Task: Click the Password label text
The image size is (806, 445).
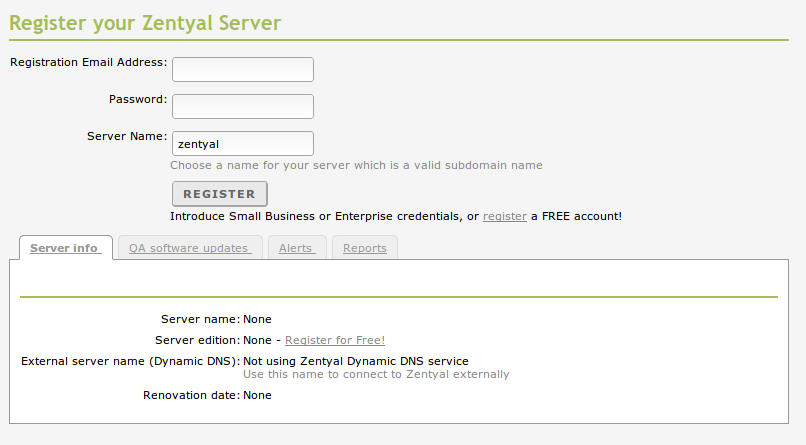Action: pos(138,99)
